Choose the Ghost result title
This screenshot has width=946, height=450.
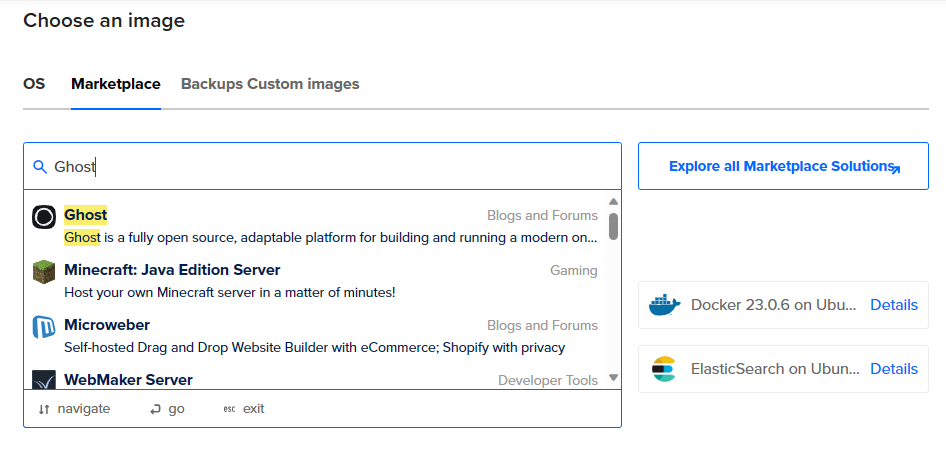[x=86, y=215]
